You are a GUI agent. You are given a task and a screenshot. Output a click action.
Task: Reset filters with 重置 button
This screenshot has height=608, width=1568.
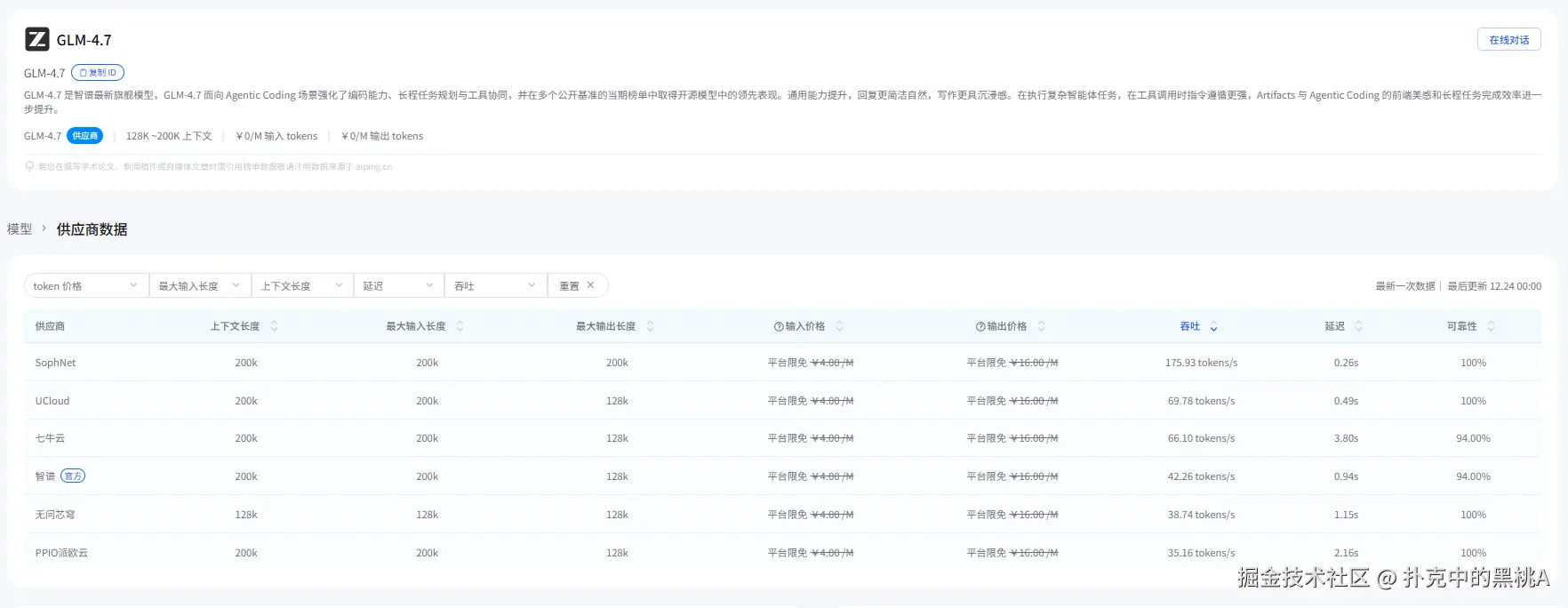578,285
